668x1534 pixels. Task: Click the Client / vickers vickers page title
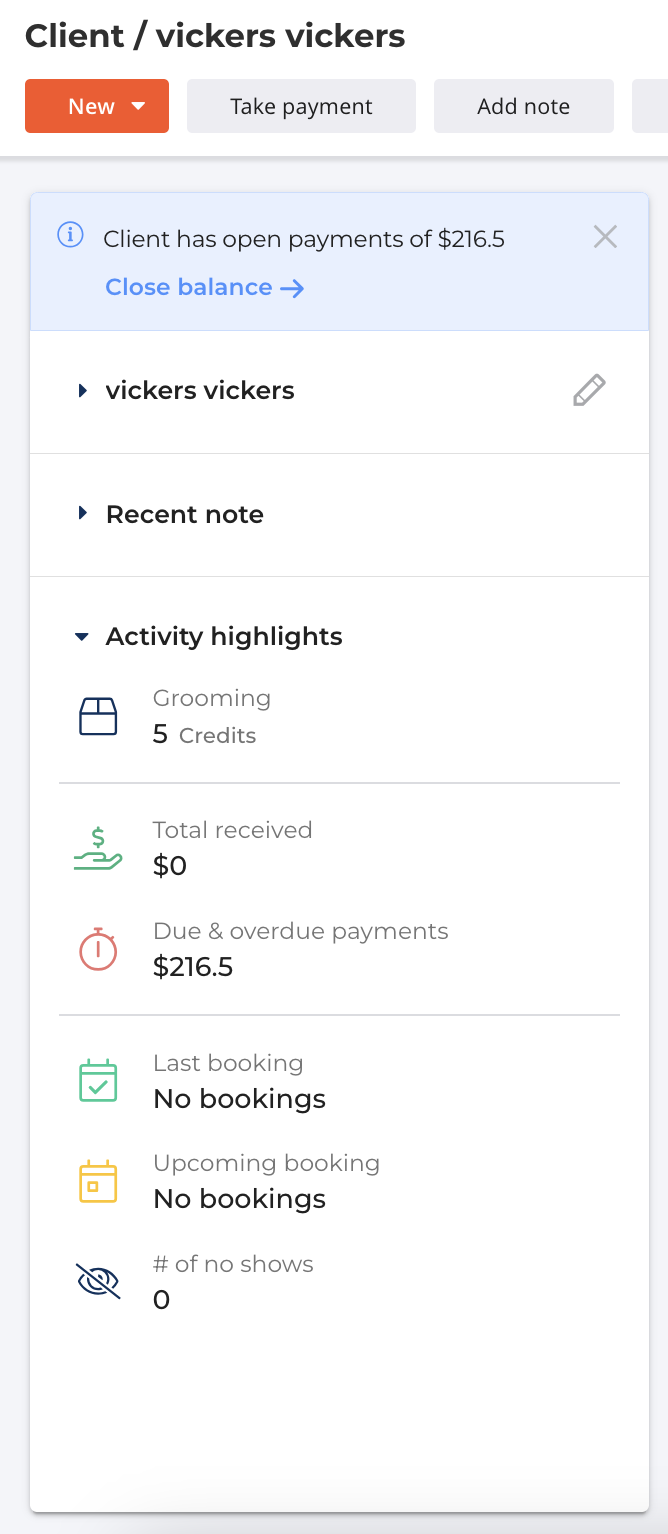pos(215,36)
